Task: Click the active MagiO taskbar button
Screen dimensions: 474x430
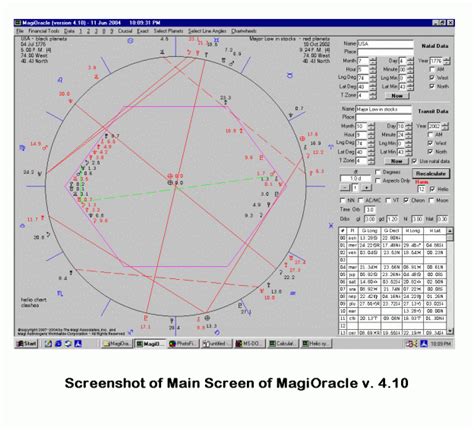Action: [x=150, y=343]
